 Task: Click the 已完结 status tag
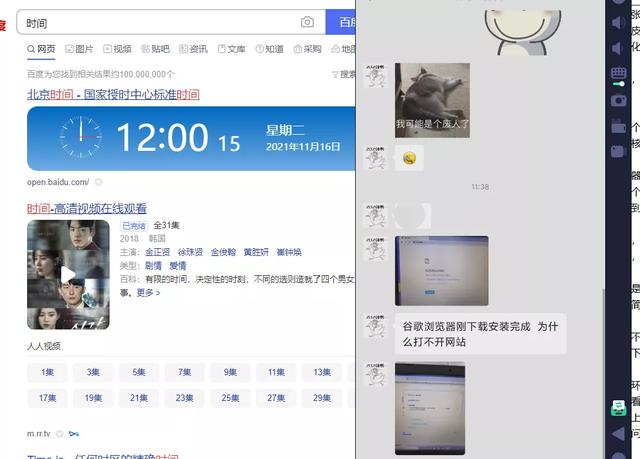(x=134, y=226)
